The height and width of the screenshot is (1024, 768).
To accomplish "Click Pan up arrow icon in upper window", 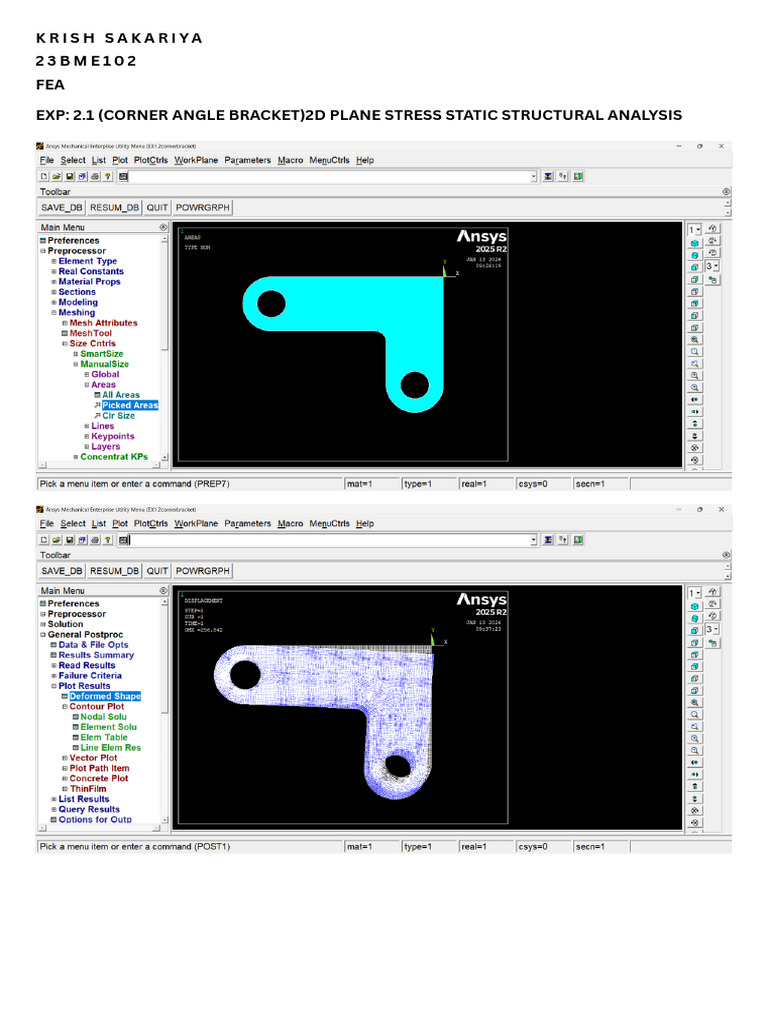I will point(695,423).
